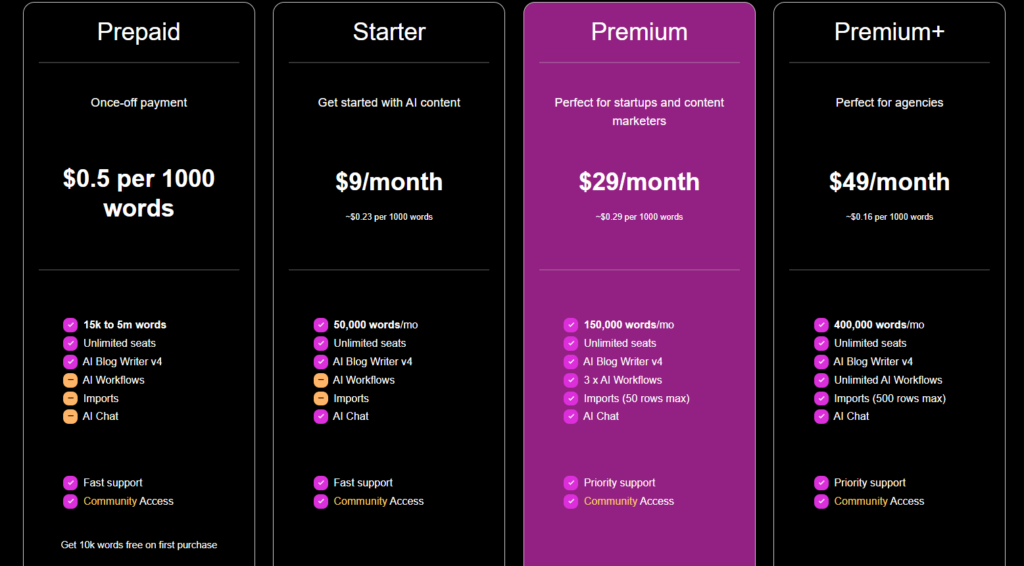Viewport: 1024px width, 566px height.
Task: Click the $0.5 per 1000 words Prepaid price
Action: click(139, 193)
